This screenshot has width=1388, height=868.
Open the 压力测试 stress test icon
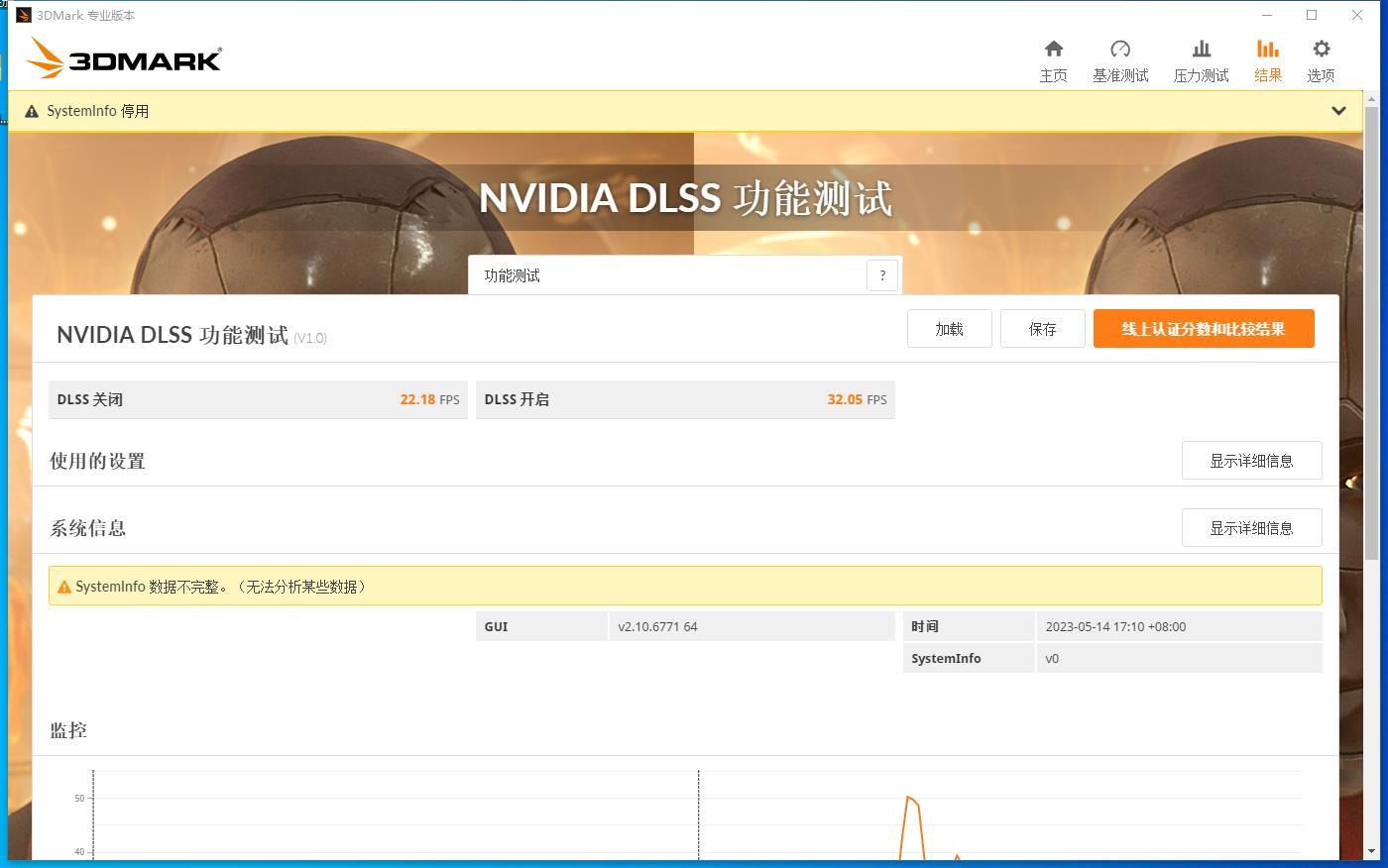[1201, 49]
